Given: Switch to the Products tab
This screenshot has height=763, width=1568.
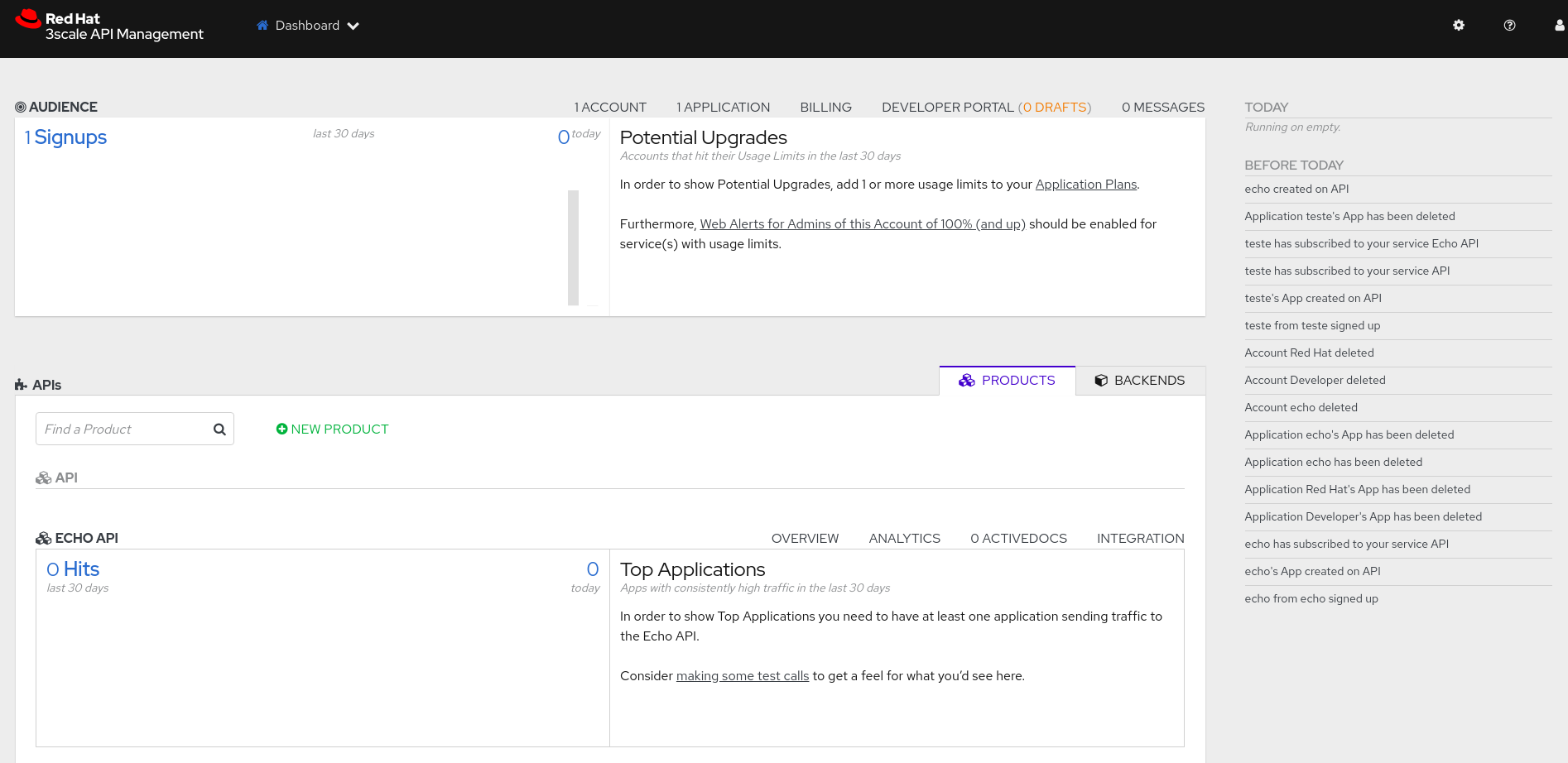Looking at the screenshot, I should [x=1008, y=381].
